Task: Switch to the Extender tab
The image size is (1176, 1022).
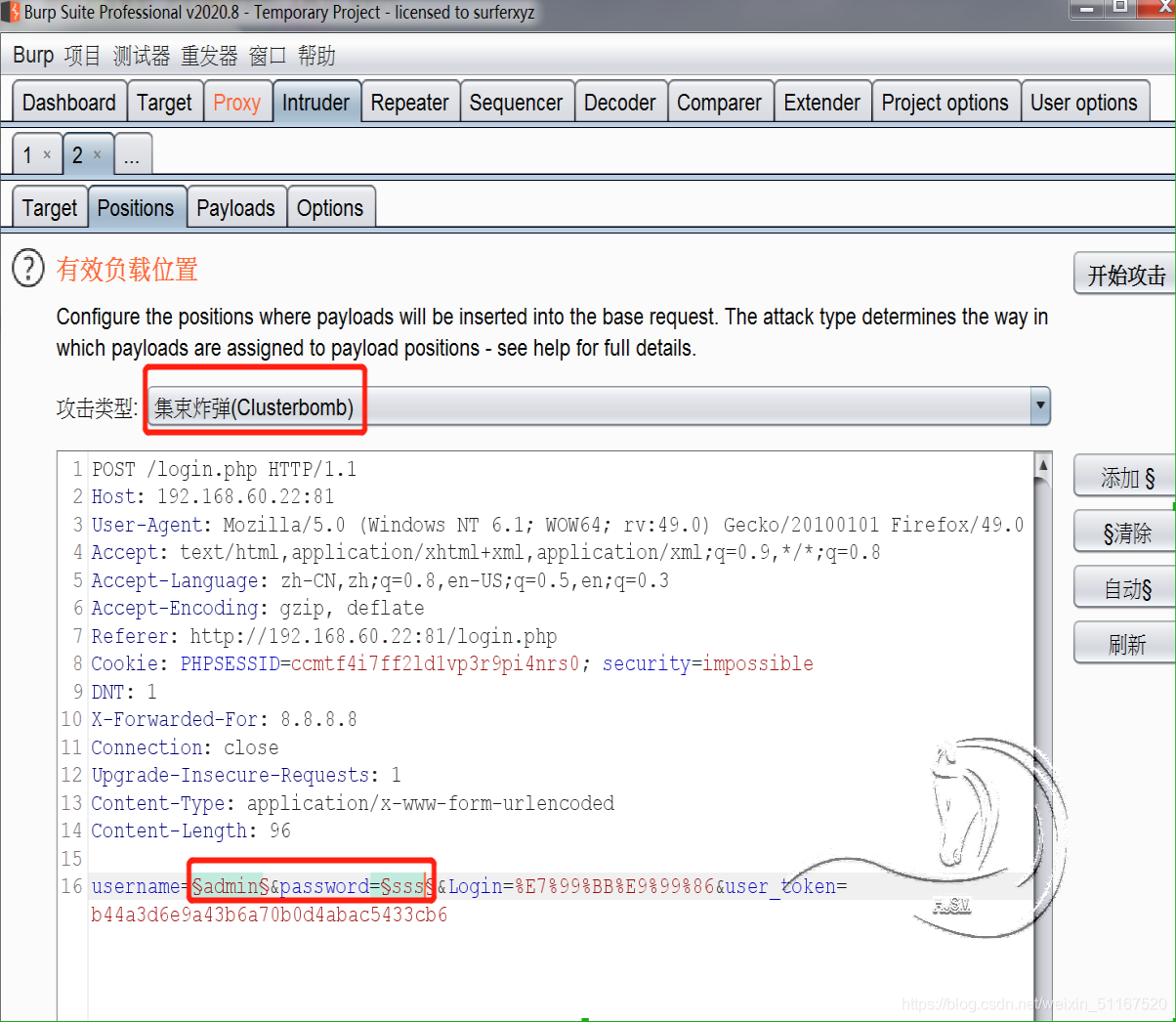Action: point(822,102)
